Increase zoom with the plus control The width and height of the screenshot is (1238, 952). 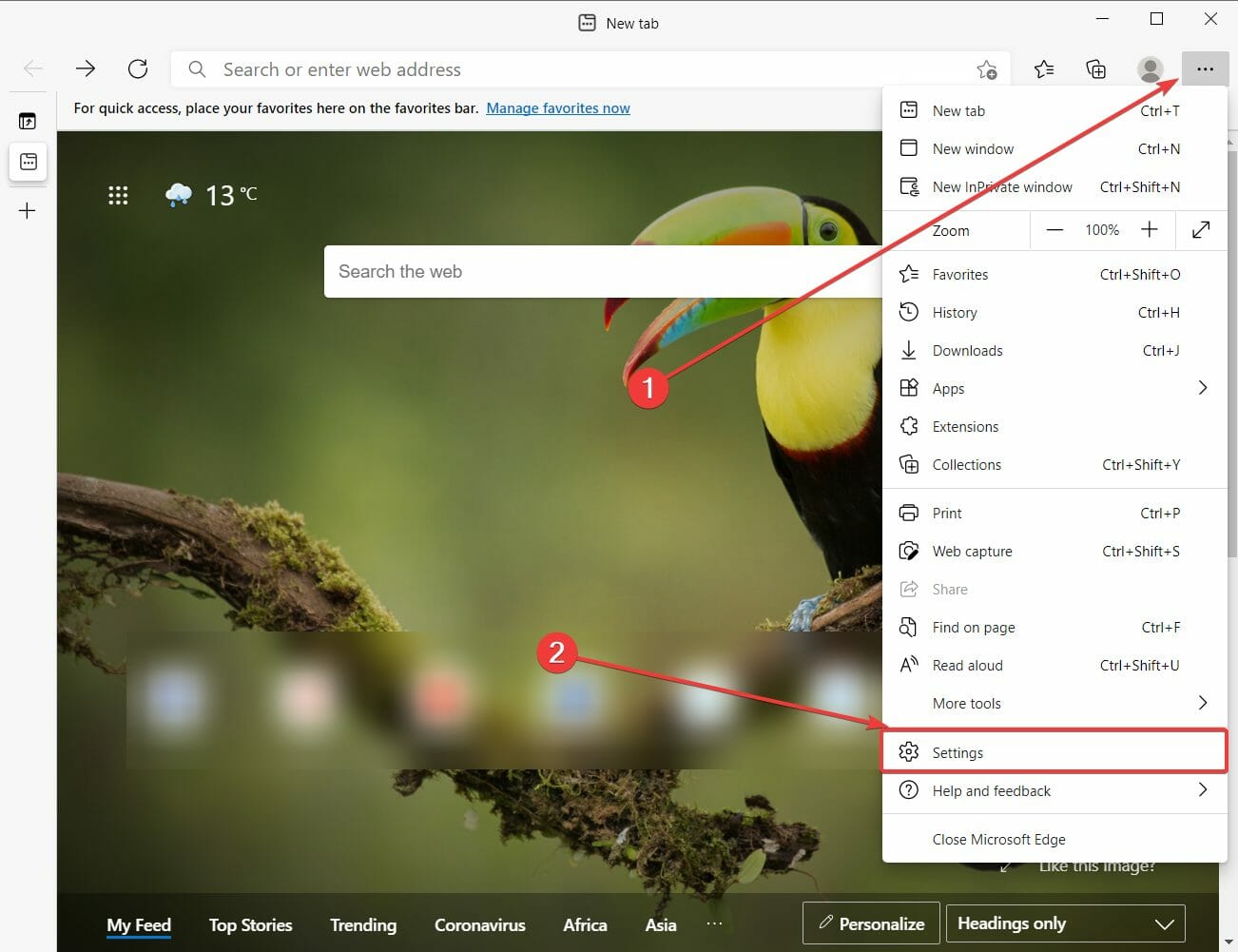click(x=1149, y=230)
